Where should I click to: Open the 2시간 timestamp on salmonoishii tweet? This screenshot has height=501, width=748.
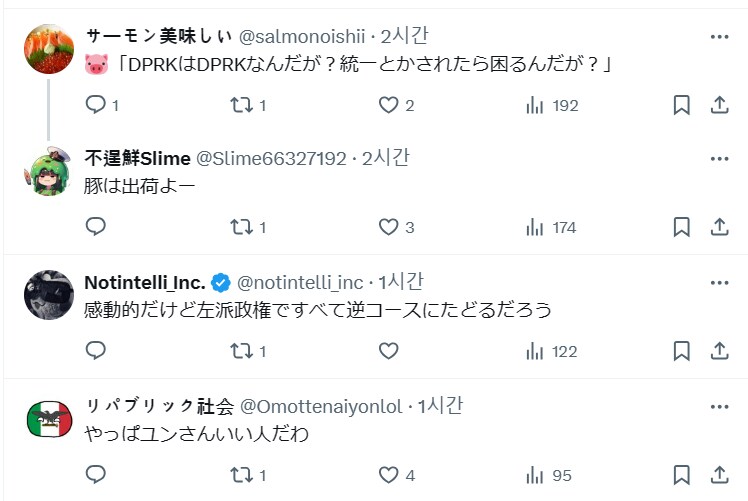404,37
